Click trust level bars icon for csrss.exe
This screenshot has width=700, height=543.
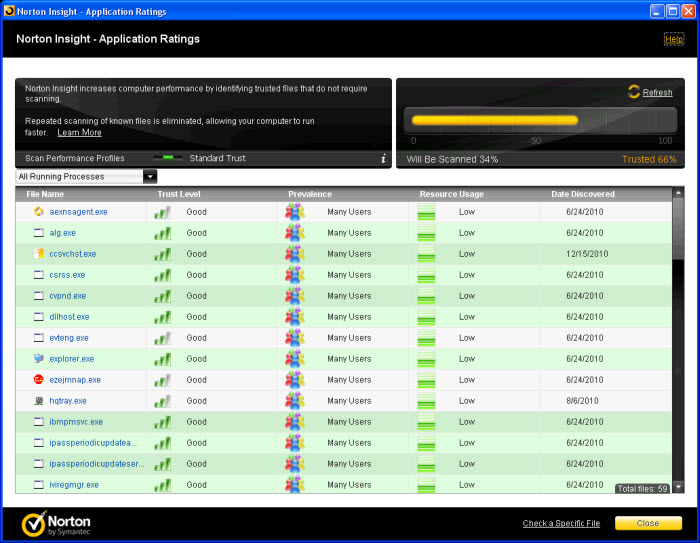pyautogui.click(x=162, y=275)
